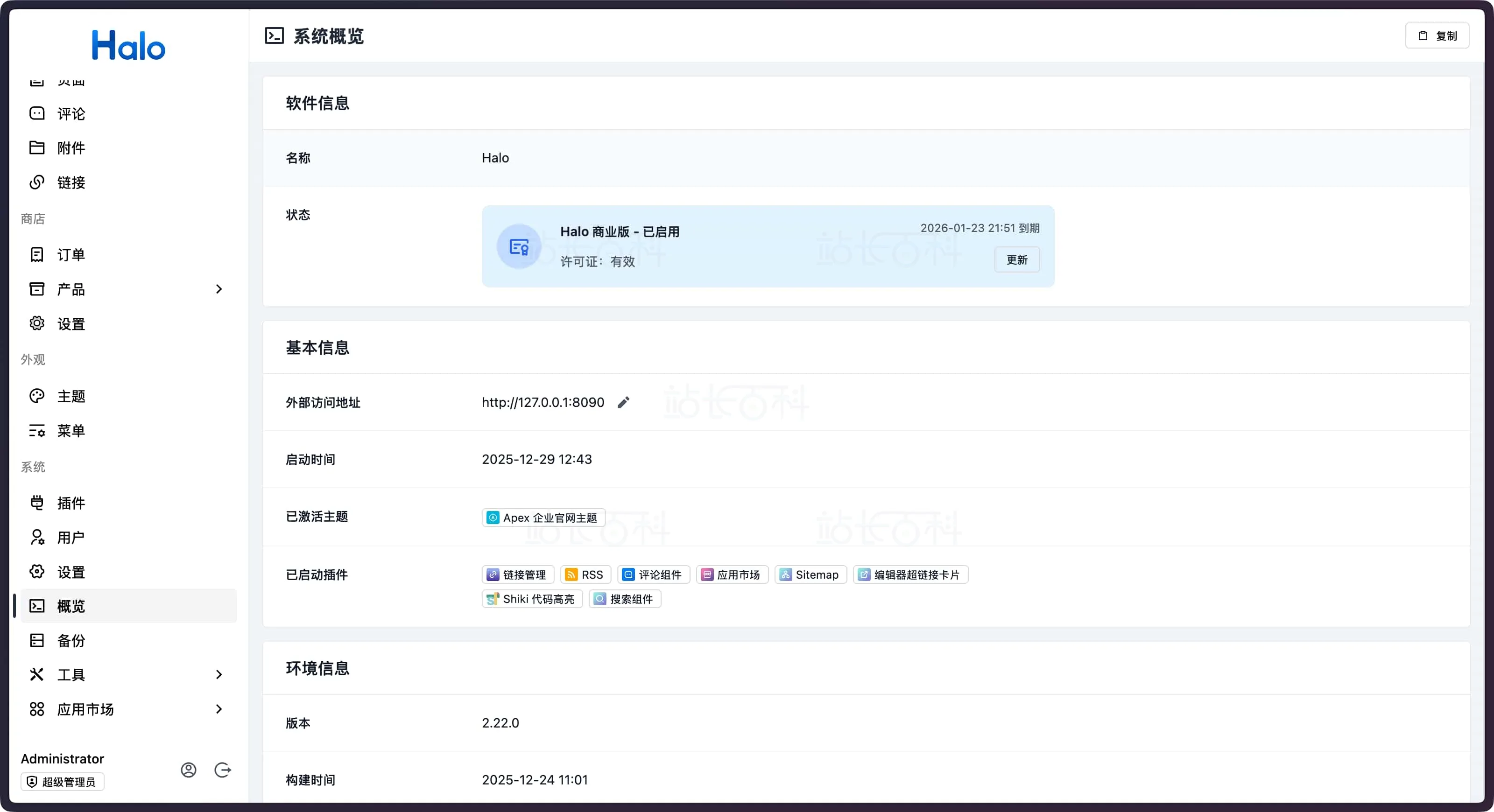Open the 插件 (plugins) sidebar icon
This screenshot has width=1494, height=812.
(36, 503)
